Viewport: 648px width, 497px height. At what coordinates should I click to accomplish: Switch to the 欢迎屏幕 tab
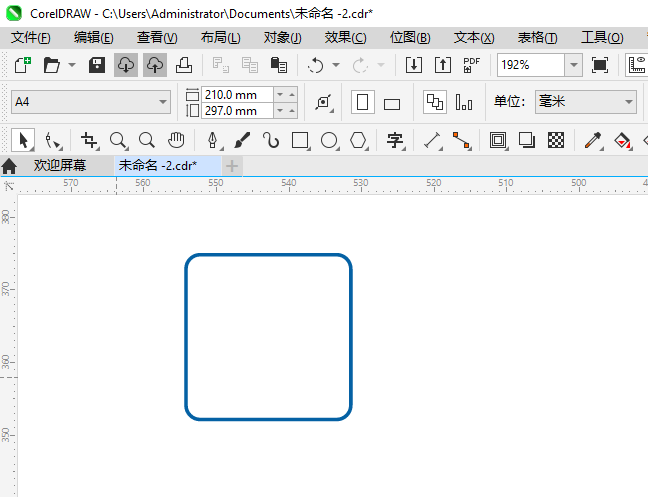coord(60,166)
